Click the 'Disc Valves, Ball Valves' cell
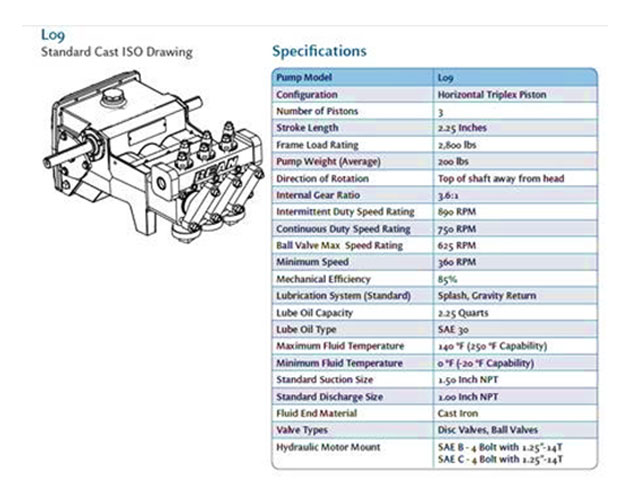 (x=486, y=431)
